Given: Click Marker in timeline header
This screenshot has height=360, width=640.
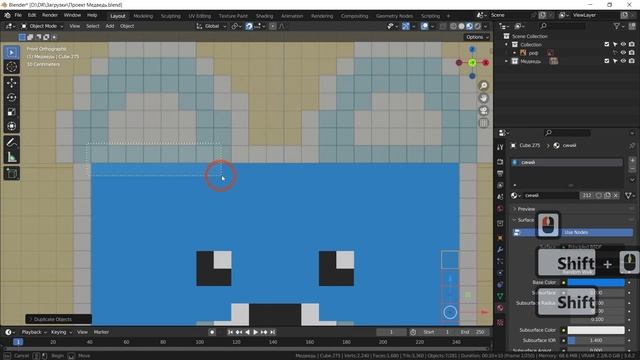Looking at the screenshot, I should (x=101, y=332).
